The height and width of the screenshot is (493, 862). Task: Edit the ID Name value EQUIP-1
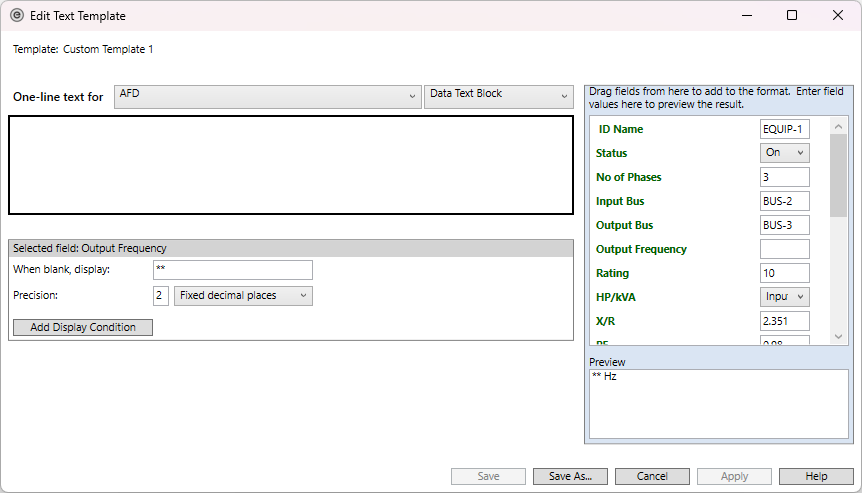[784, 129]
